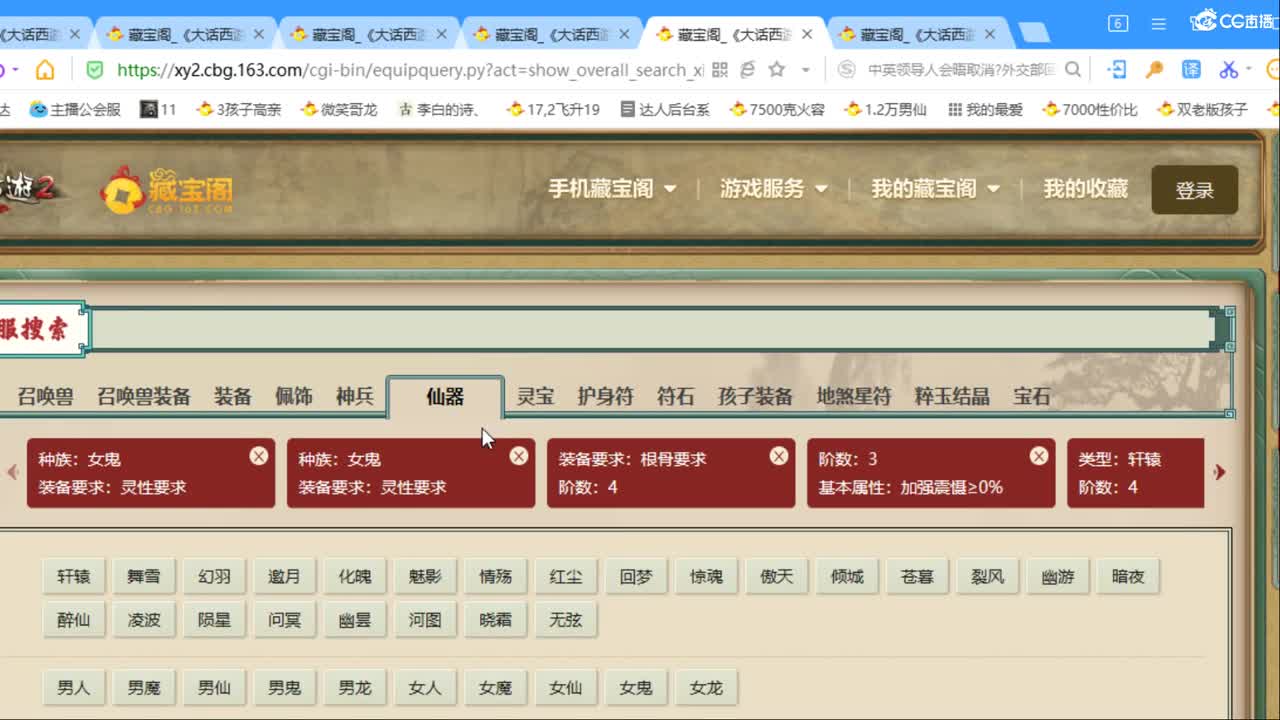The height and width of the screenshot is (720, 1280).
Task: Click the address bar URL field
Action: pos(410,70)
